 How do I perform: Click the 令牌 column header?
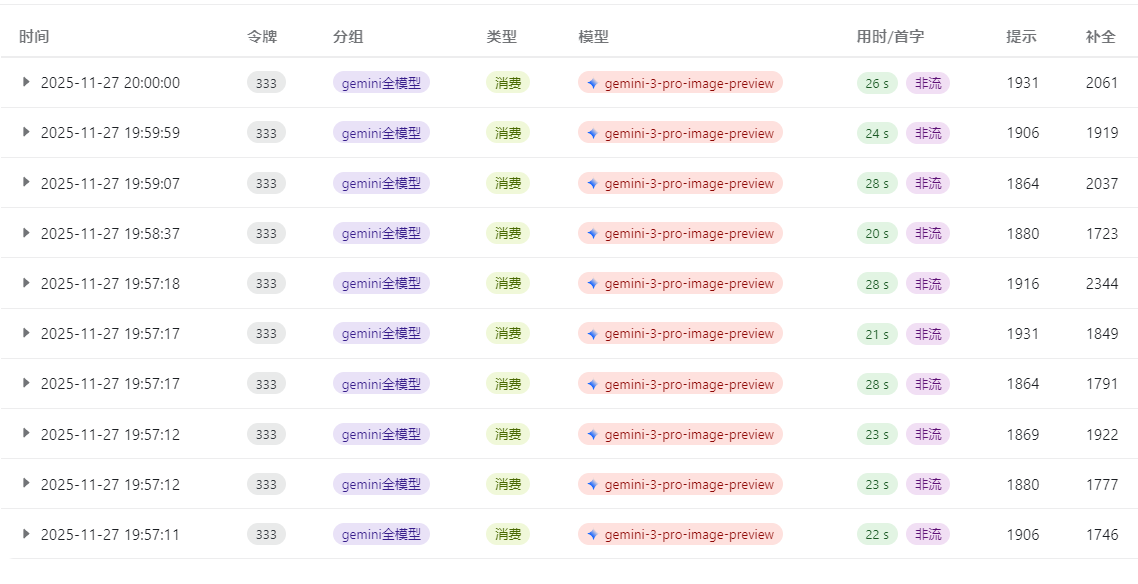262,36
